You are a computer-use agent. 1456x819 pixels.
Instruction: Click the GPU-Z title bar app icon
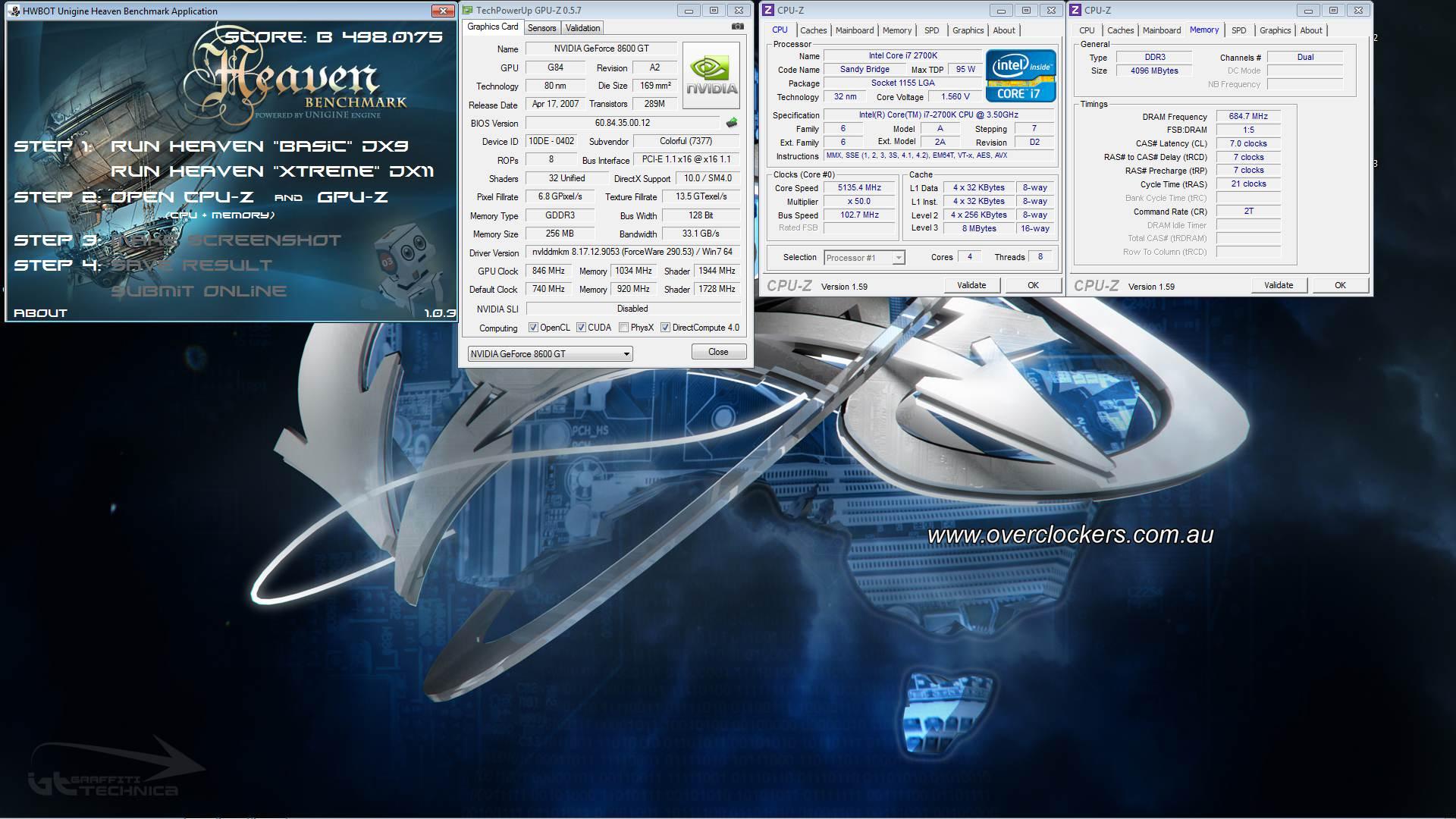468,10
